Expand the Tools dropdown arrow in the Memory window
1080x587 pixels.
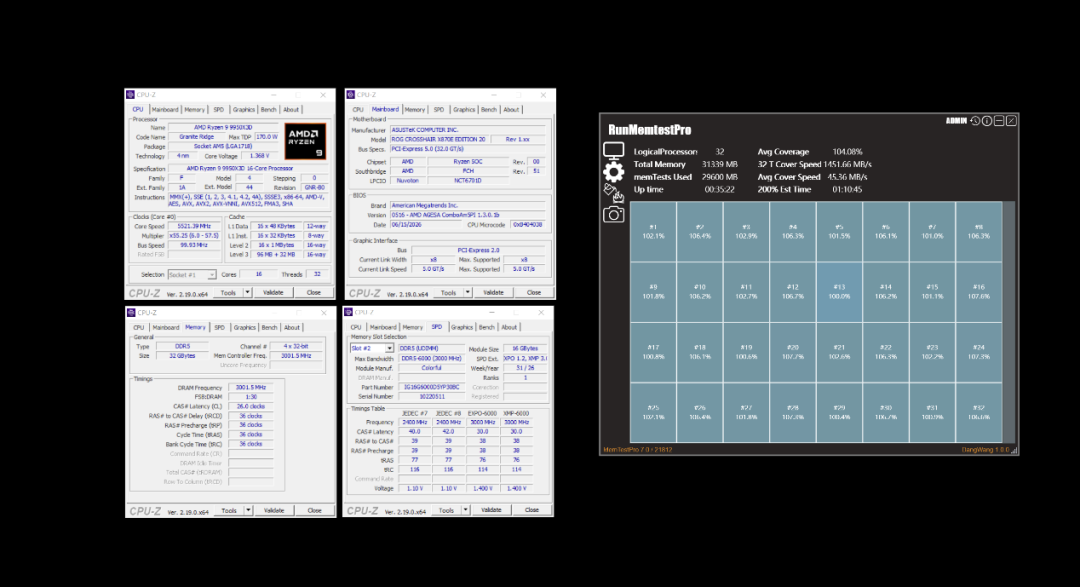[248, 511]
